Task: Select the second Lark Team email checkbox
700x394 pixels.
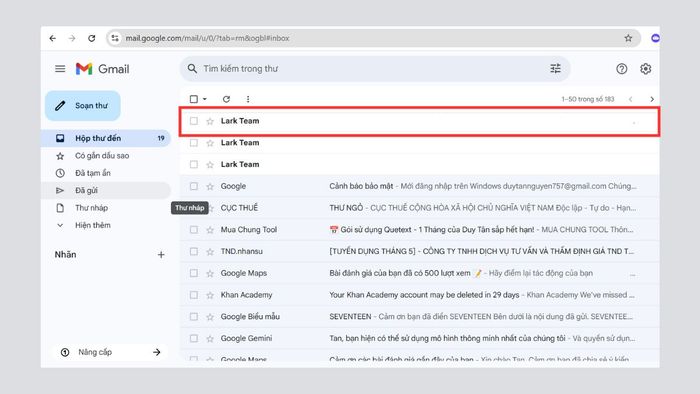Action: pyautogui.click(x=194, y=143)
